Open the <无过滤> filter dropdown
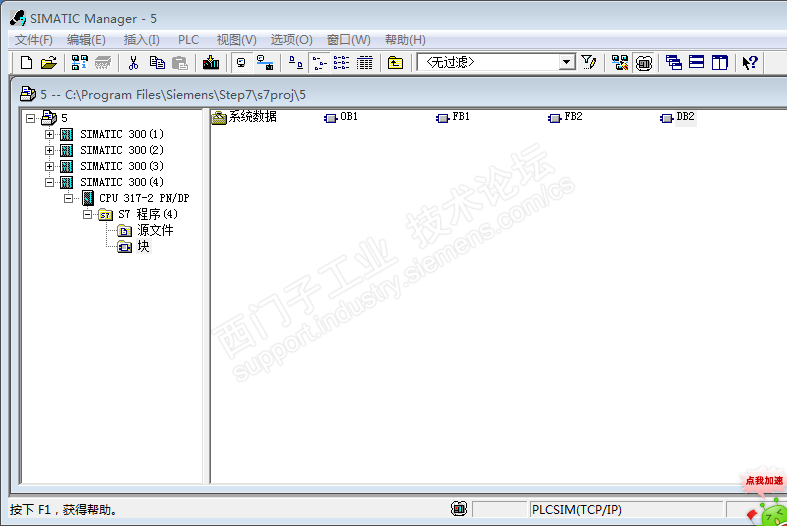 point(567,62)
